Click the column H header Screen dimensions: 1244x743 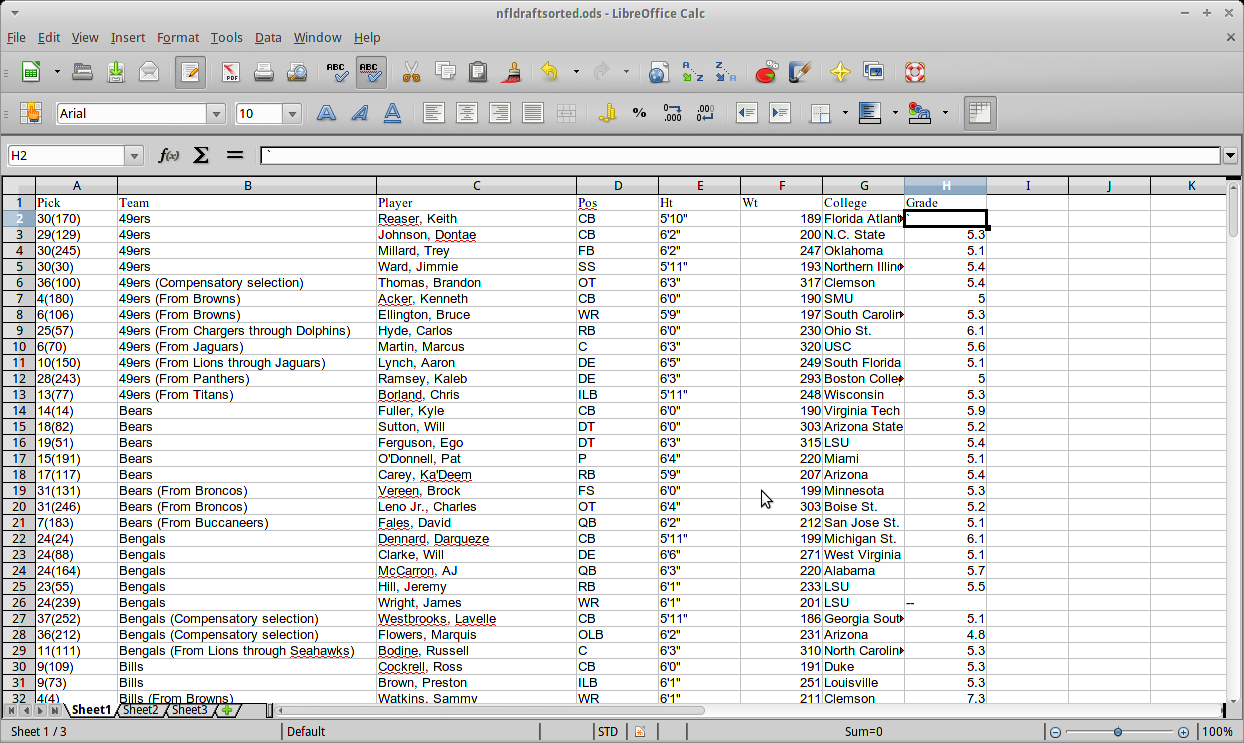coord(945,186)
